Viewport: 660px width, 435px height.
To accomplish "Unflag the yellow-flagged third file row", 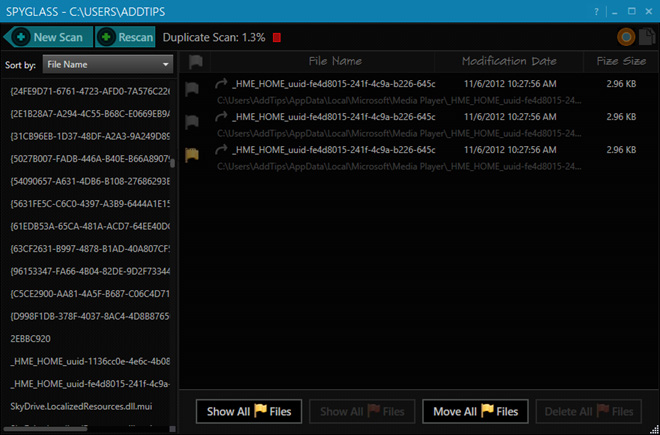I will click(192, 155).
